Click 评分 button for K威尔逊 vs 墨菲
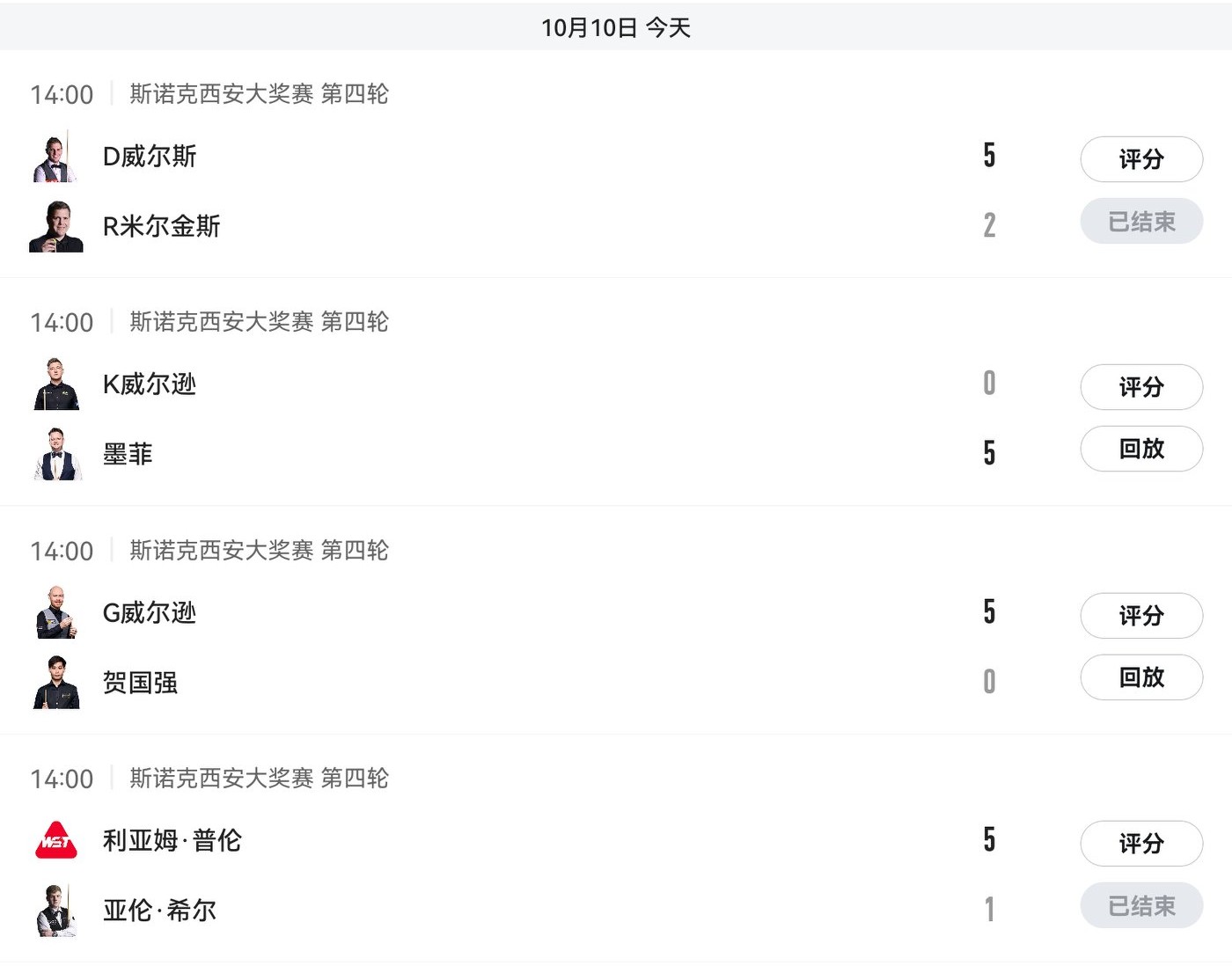1232x973 pixels. pos(1141,387)
